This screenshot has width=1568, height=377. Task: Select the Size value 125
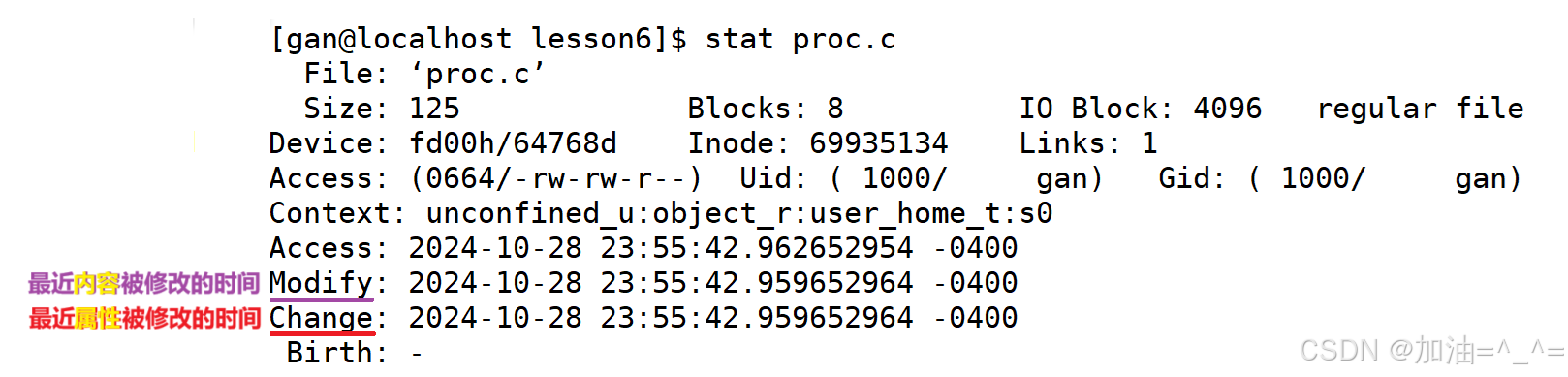pos(434,109)
